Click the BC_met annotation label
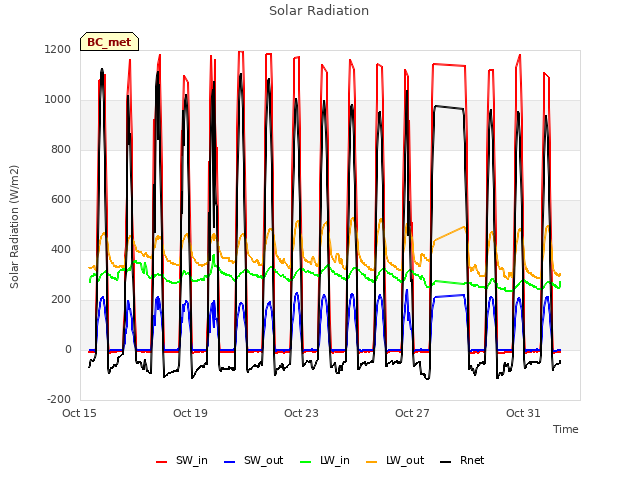The height and width of the screenshot is (480, 640). pos(109,42)
